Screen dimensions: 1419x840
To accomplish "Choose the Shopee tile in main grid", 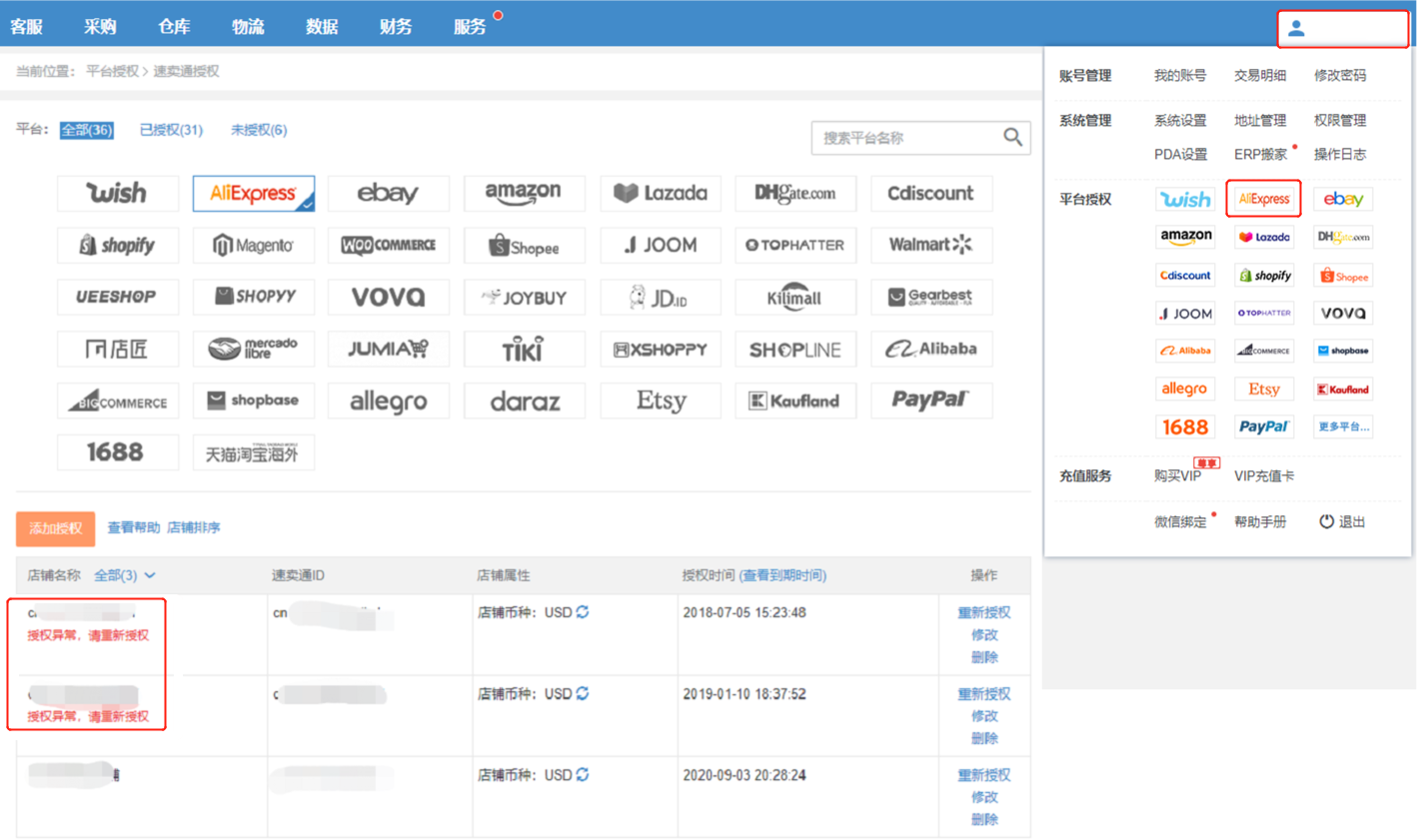I will tap(525, 245).
